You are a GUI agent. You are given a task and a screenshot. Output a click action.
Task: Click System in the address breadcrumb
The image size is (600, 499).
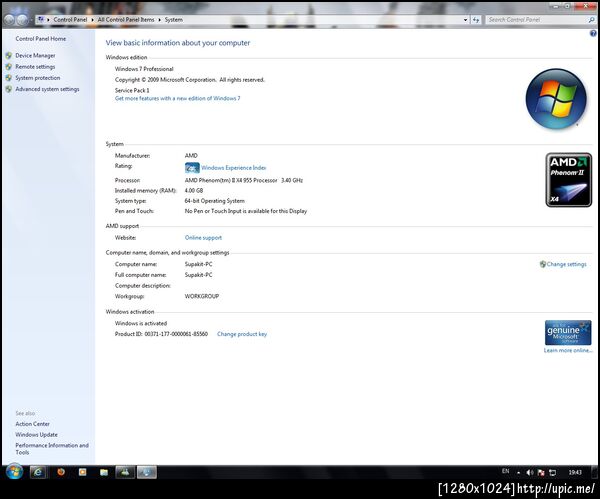173,20
